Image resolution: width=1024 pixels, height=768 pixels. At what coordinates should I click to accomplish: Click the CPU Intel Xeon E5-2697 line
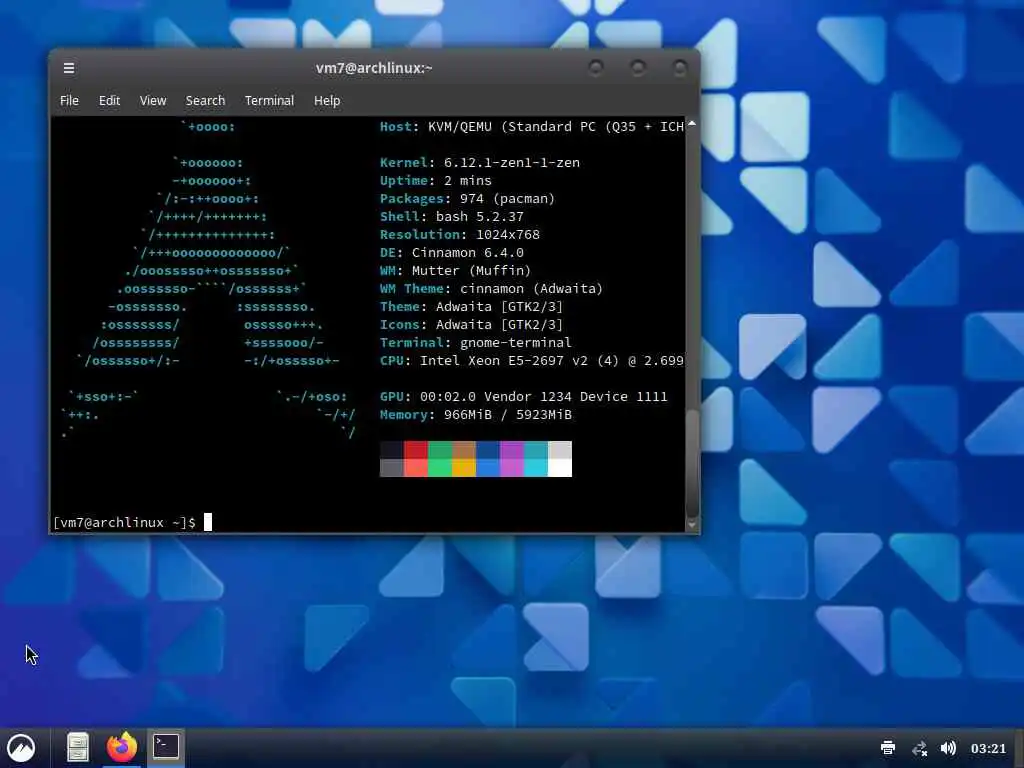pyautogui.click(x=532, y=360)
